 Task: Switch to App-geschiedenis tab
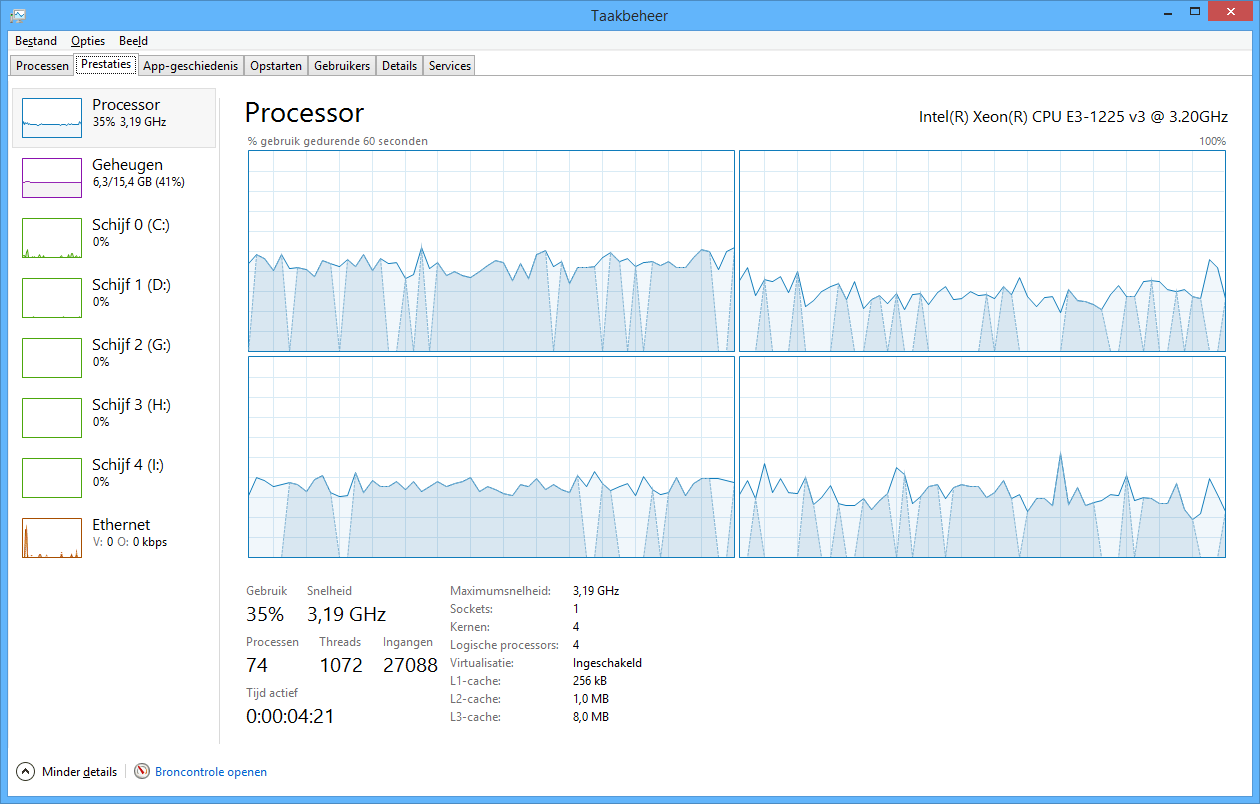(x=190, y=66)
